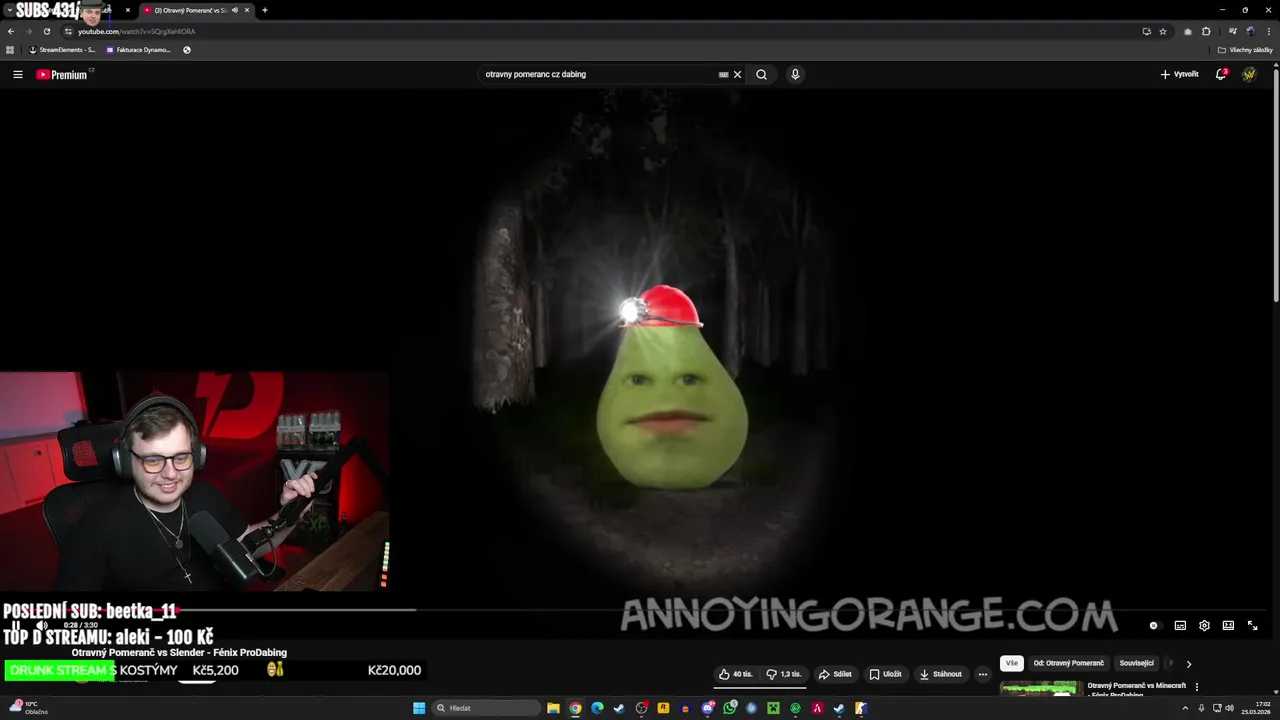Screen dimensions: 1280x720
Task: Open Fakturace Dynamo bookmark
Action: tap(138, 50)
